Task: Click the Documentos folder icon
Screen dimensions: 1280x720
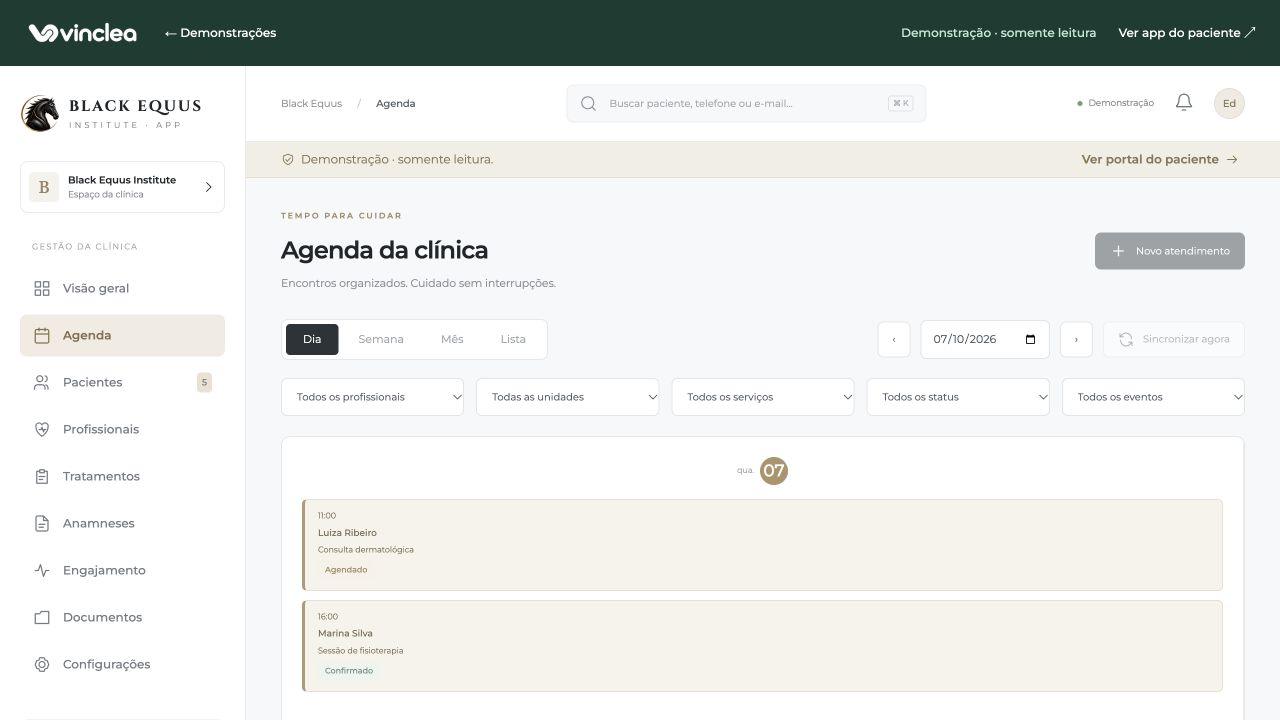Action: [x=42, y=617]
